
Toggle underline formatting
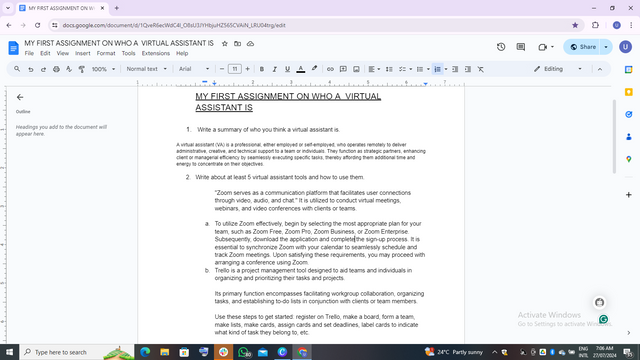[287, 69]
